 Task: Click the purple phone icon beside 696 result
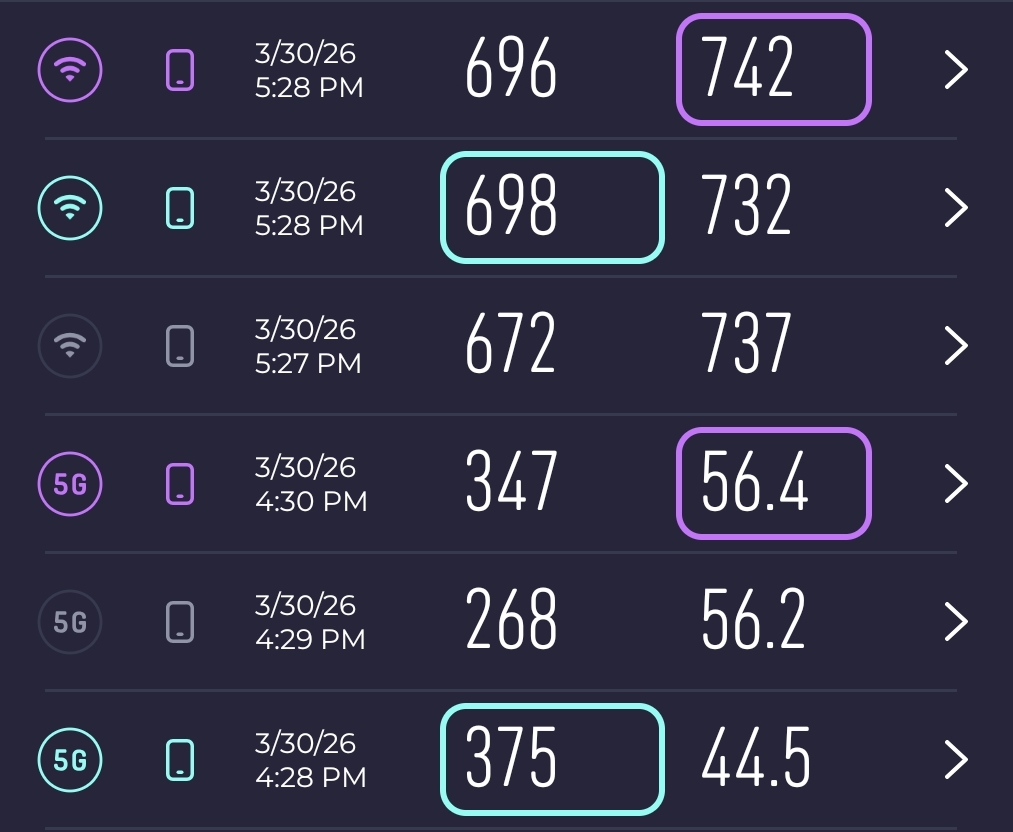(x=180, y=70)
